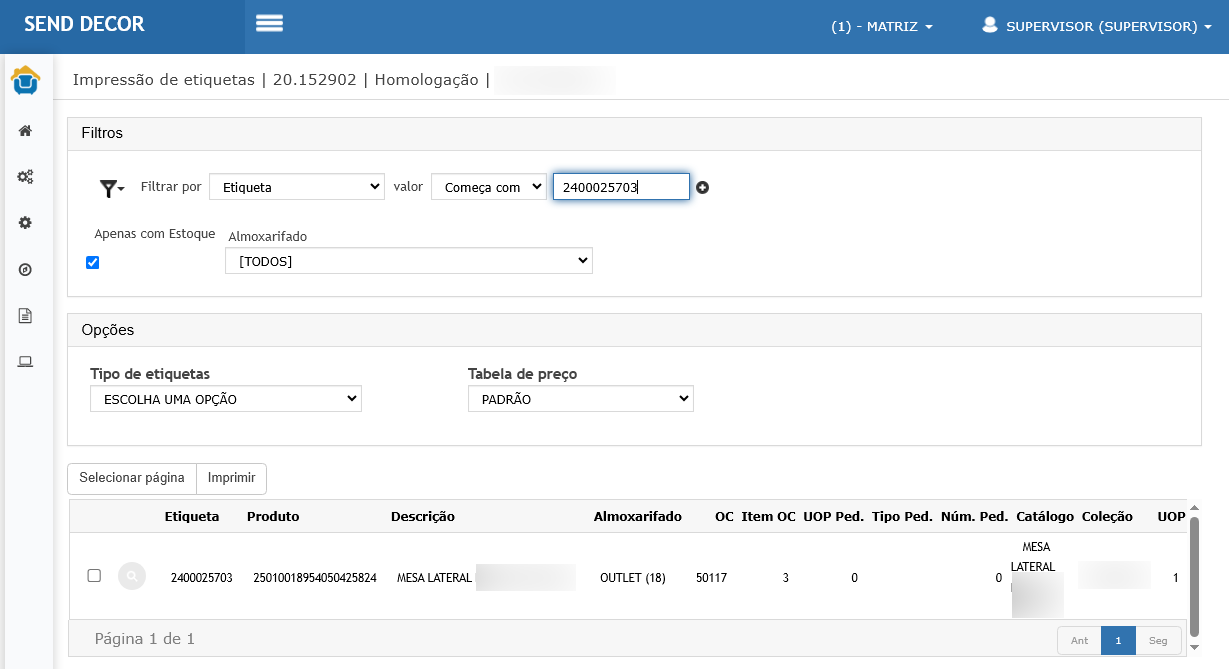Open the (1) - MATRIZ branch menu
1229x669 pixels.
[882, 27]
